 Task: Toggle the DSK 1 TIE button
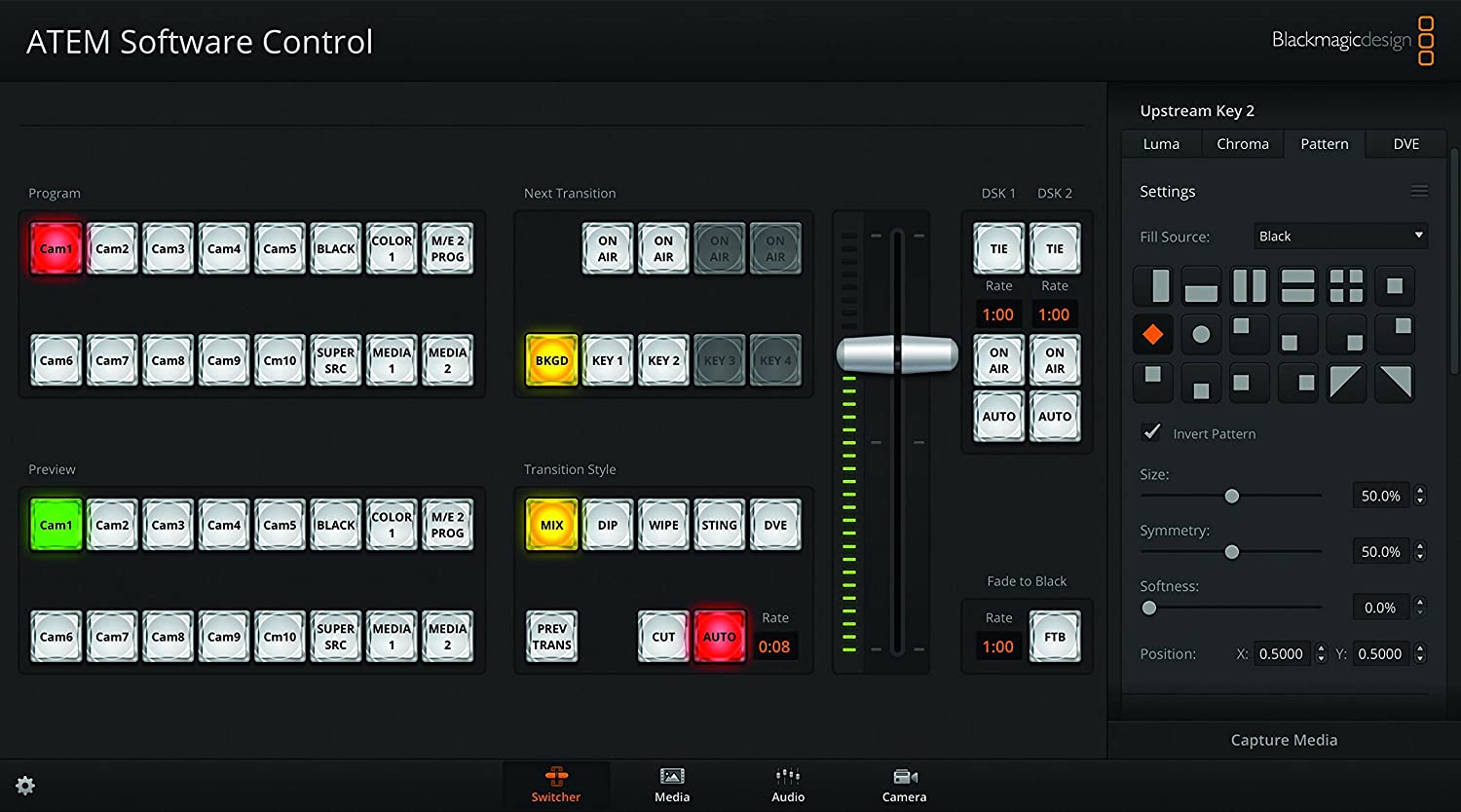998,248
